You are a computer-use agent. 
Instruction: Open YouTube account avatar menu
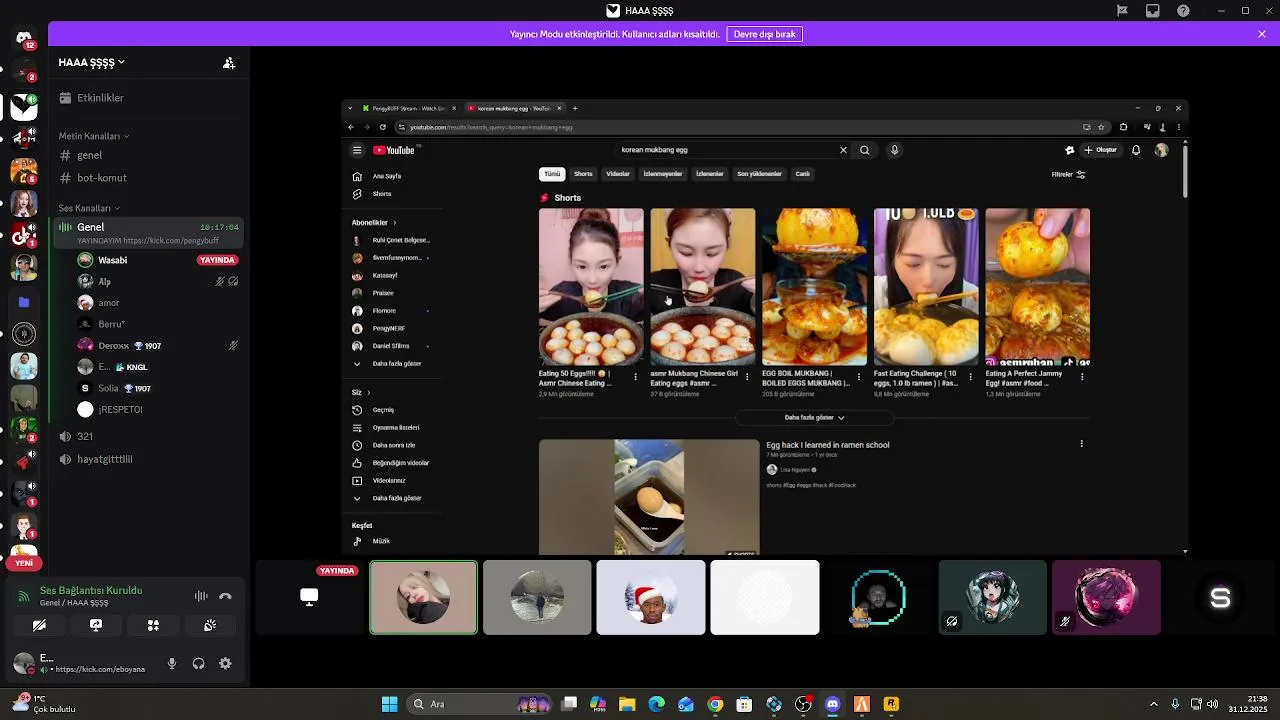(1161, 150)
